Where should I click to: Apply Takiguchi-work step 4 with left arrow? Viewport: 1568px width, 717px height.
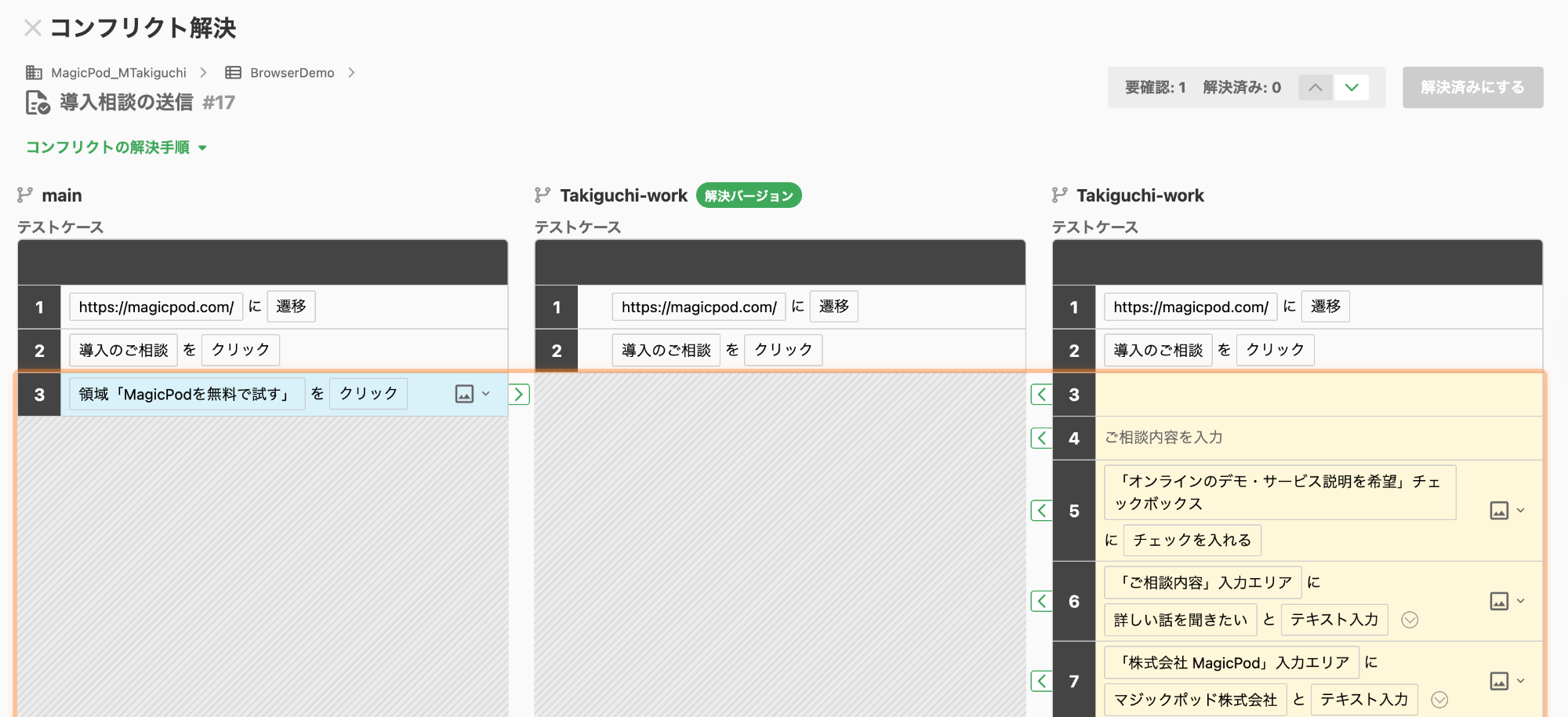pos(1041,438)
